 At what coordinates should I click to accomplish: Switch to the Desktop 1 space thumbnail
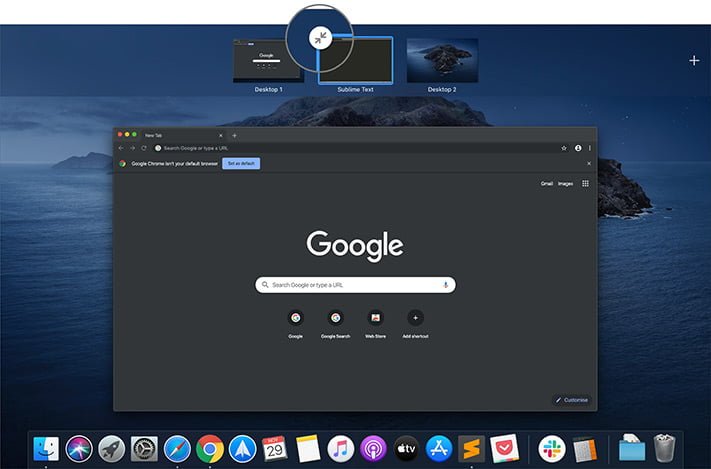click(x=268, y=61)
